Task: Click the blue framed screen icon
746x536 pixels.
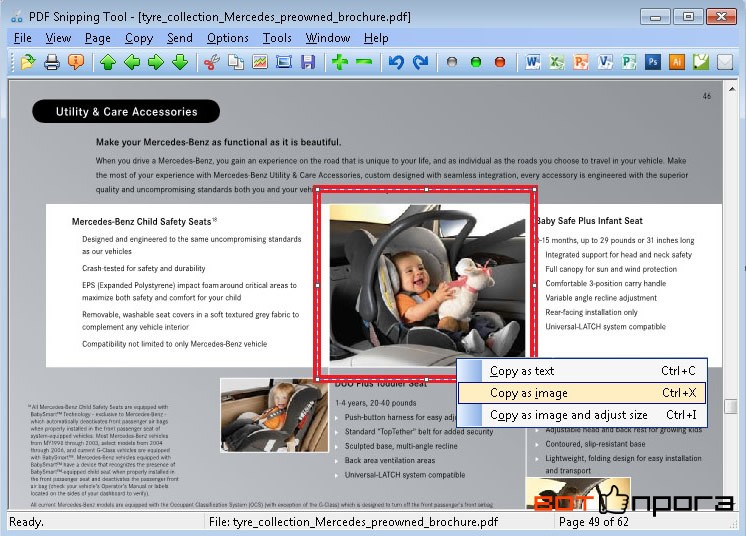Action: (x=284, y=62)
